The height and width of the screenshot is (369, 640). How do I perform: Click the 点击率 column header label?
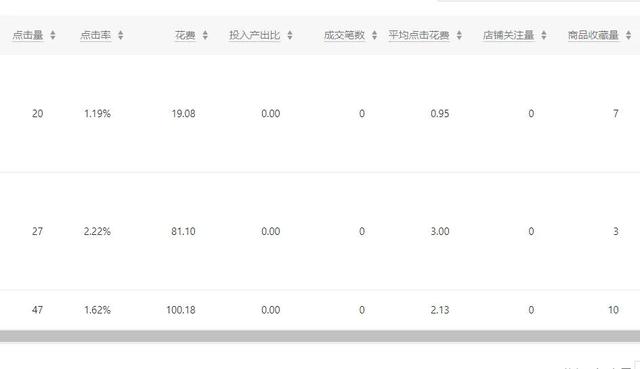(96, 35)
